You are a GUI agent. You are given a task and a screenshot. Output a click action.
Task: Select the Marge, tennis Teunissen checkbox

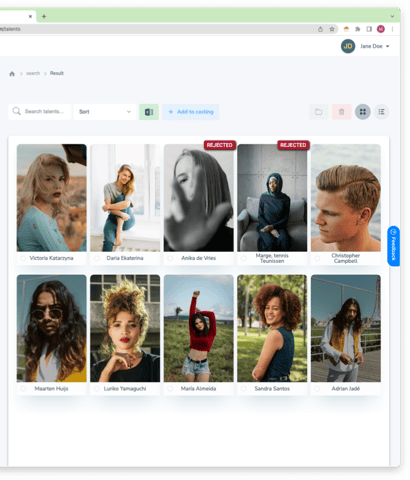[244, 258]
